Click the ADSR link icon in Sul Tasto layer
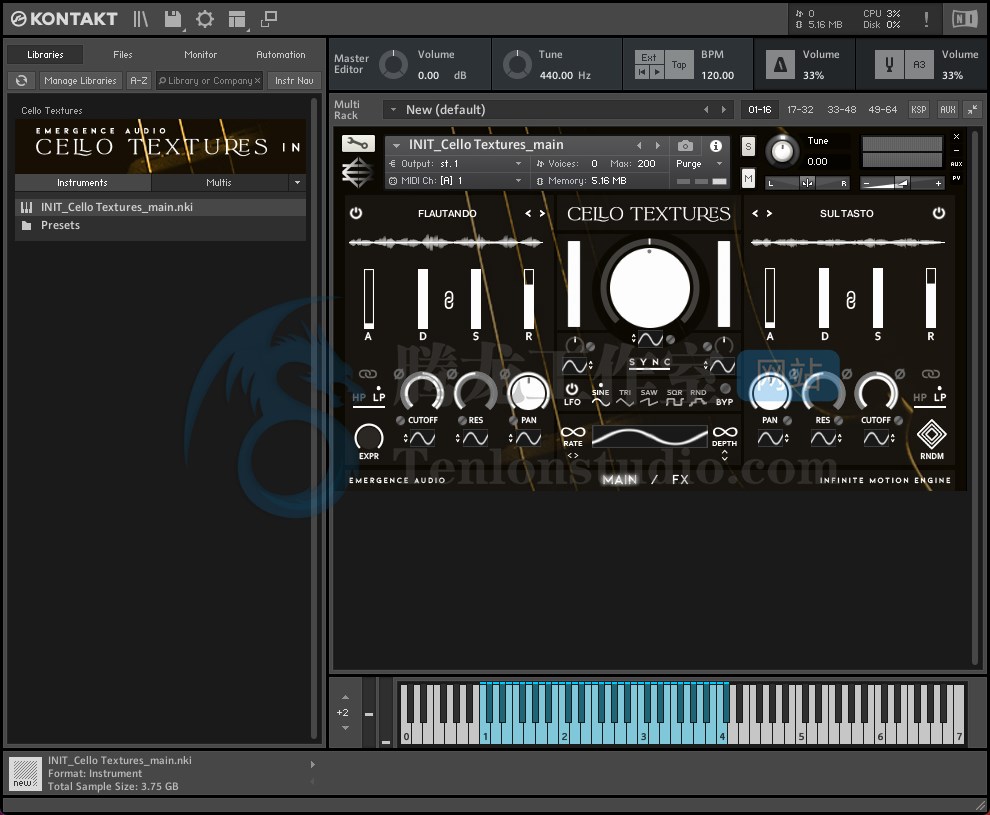Image resolution: width=990 pixels, height=815 pixels. point(850,299)
